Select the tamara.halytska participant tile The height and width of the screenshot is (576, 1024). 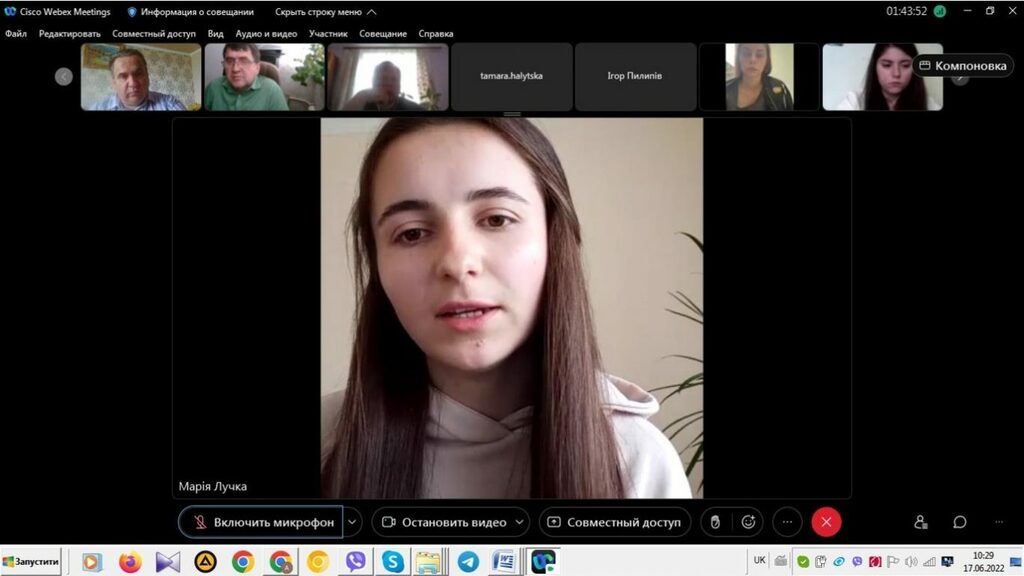click(x=511, y=76)
